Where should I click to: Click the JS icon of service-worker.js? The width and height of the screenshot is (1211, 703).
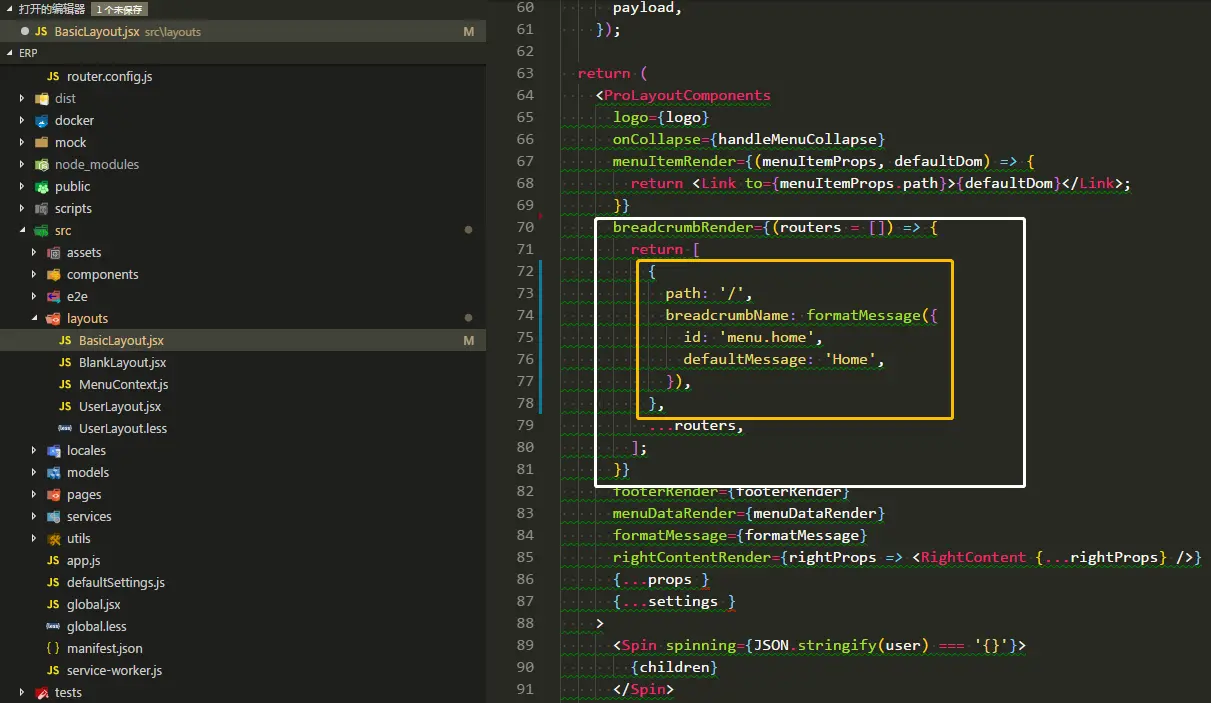click(53, 670)
